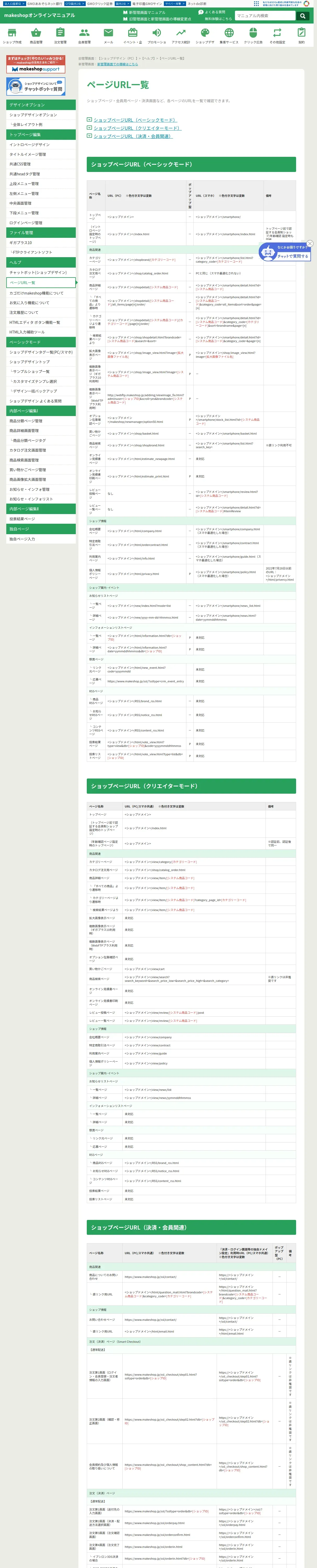Open 上段メニュー管理 in sidebar
The image size is (317, 1568).
click(41, 183)
